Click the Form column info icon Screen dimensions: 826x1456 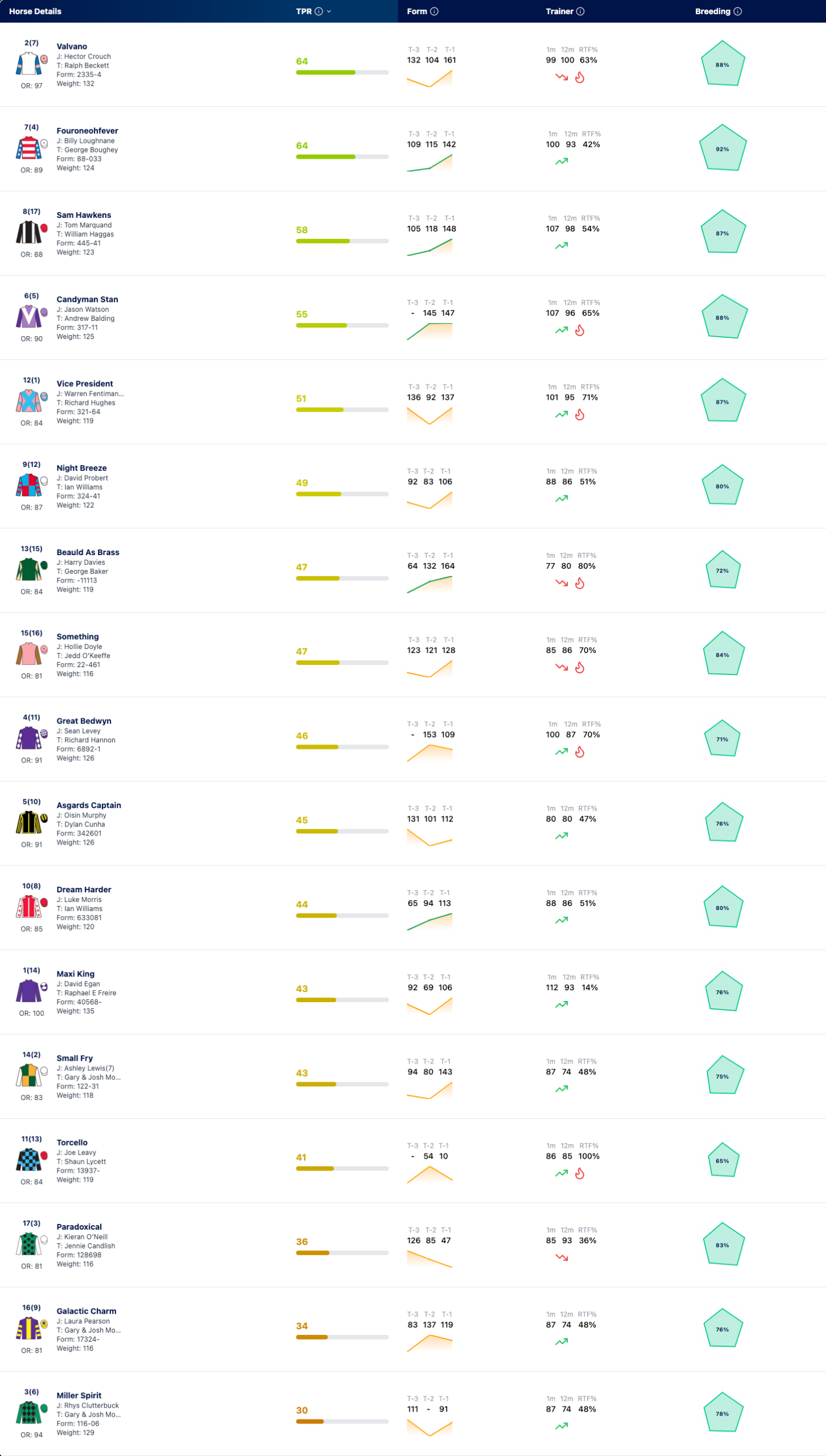434,11
